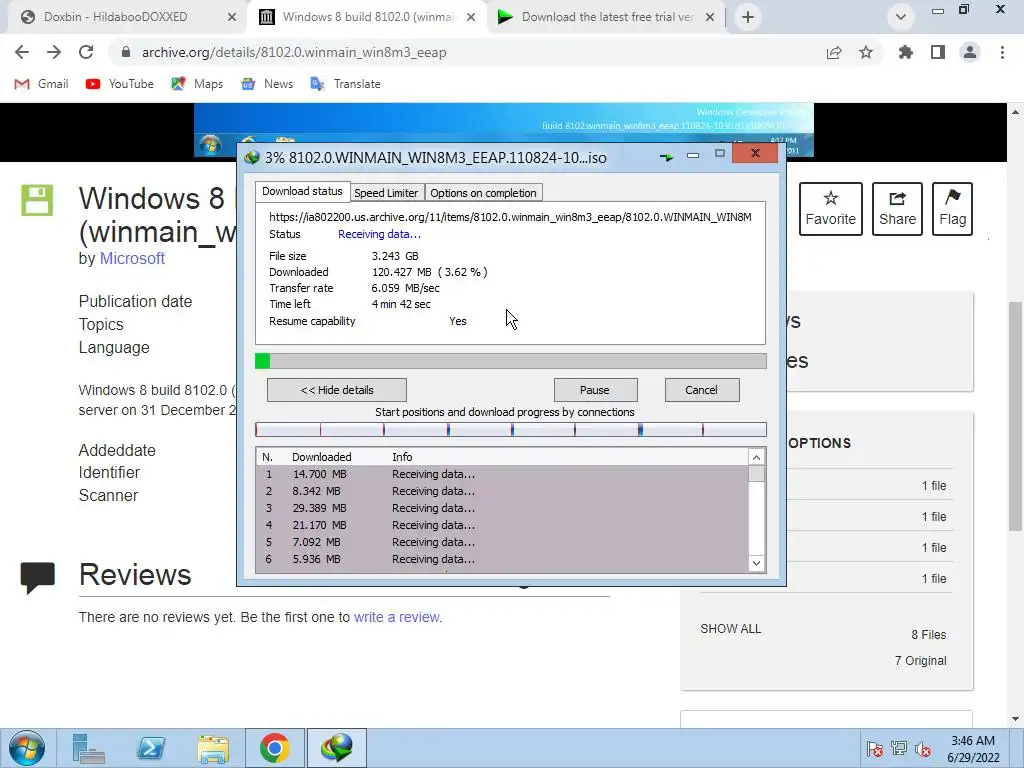This screenshot has width=1024, height=768.
Task: Click the Hide details button
Action: pos(337,390)
